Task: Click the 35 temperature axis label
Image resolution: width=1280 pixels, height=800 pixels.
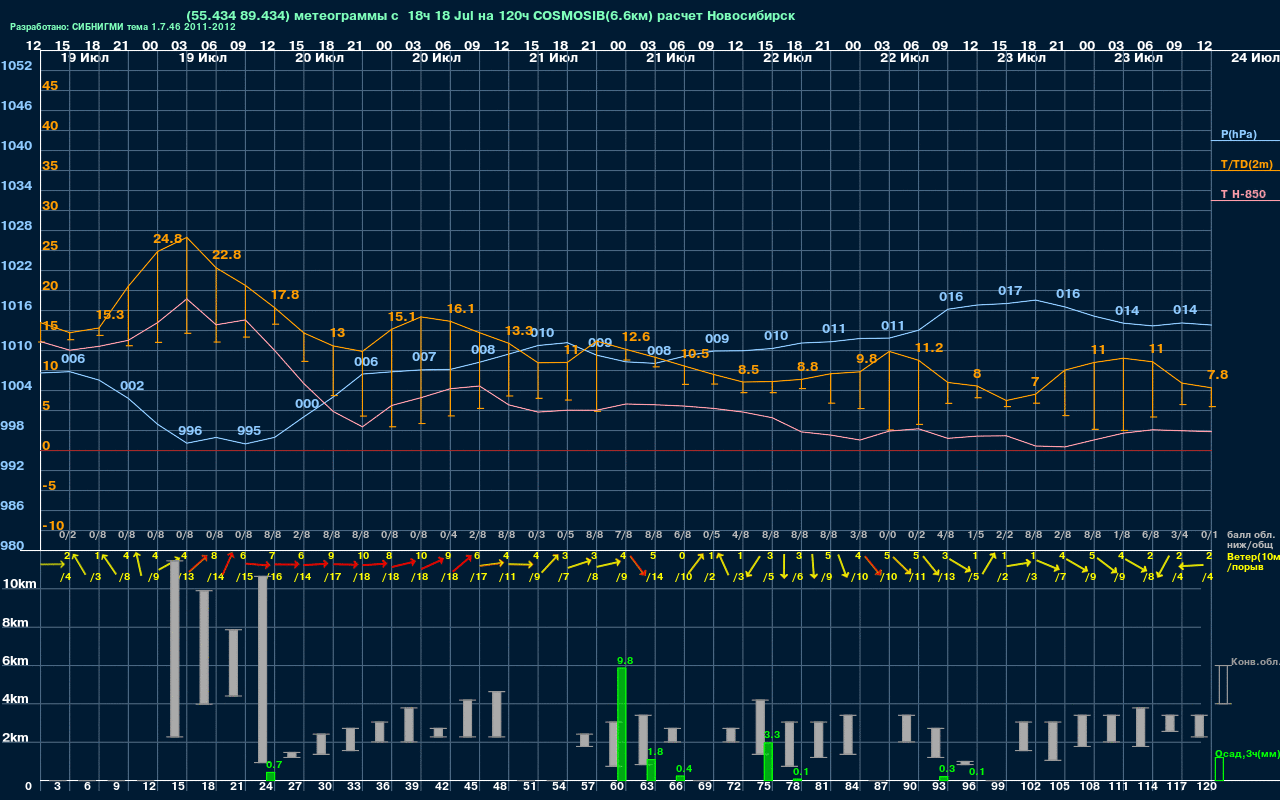Action: pos(50,166)
